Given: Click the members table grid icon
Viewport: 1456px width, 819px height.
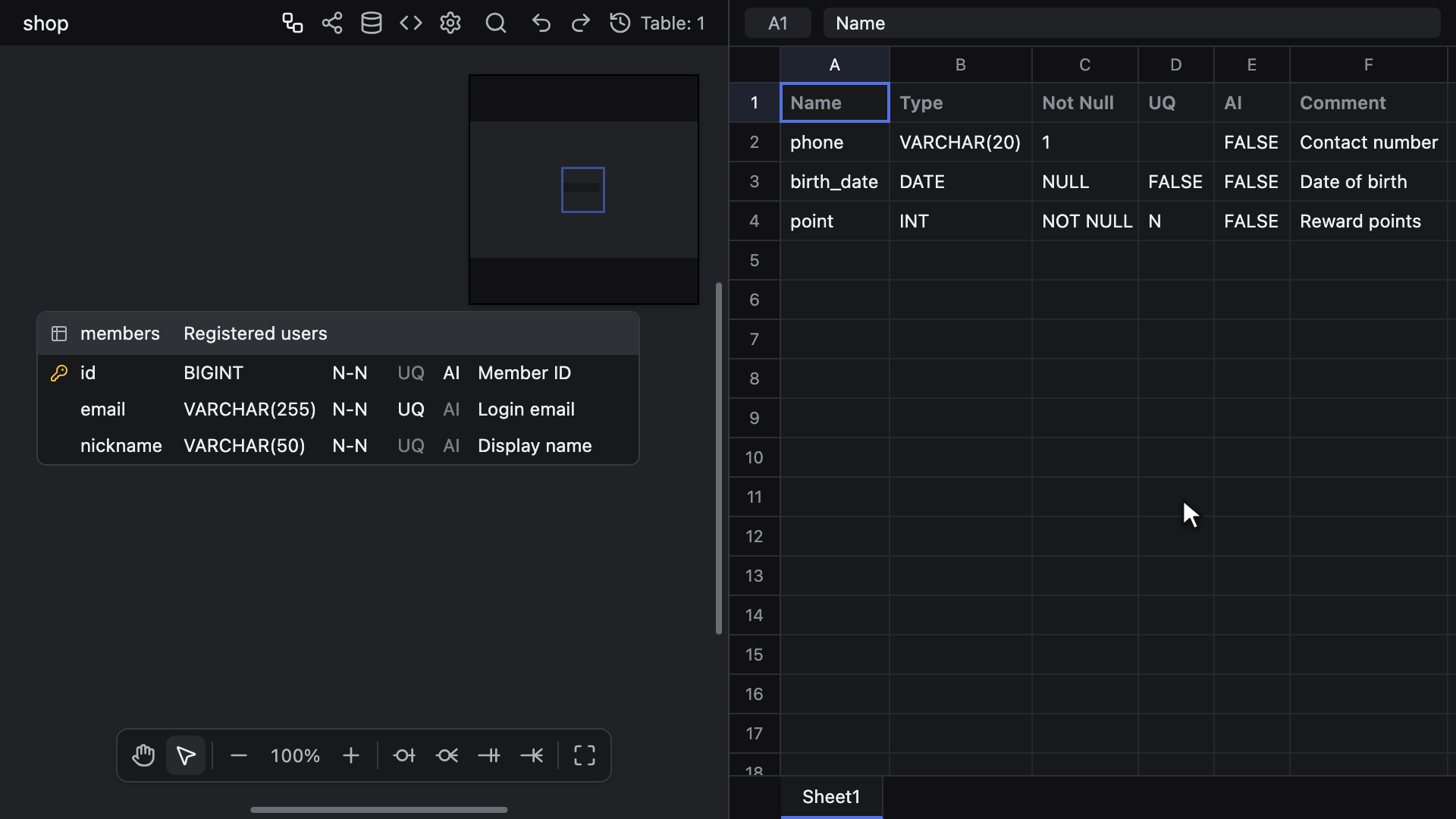Looking at the screenshot, I should coord(59,334).
